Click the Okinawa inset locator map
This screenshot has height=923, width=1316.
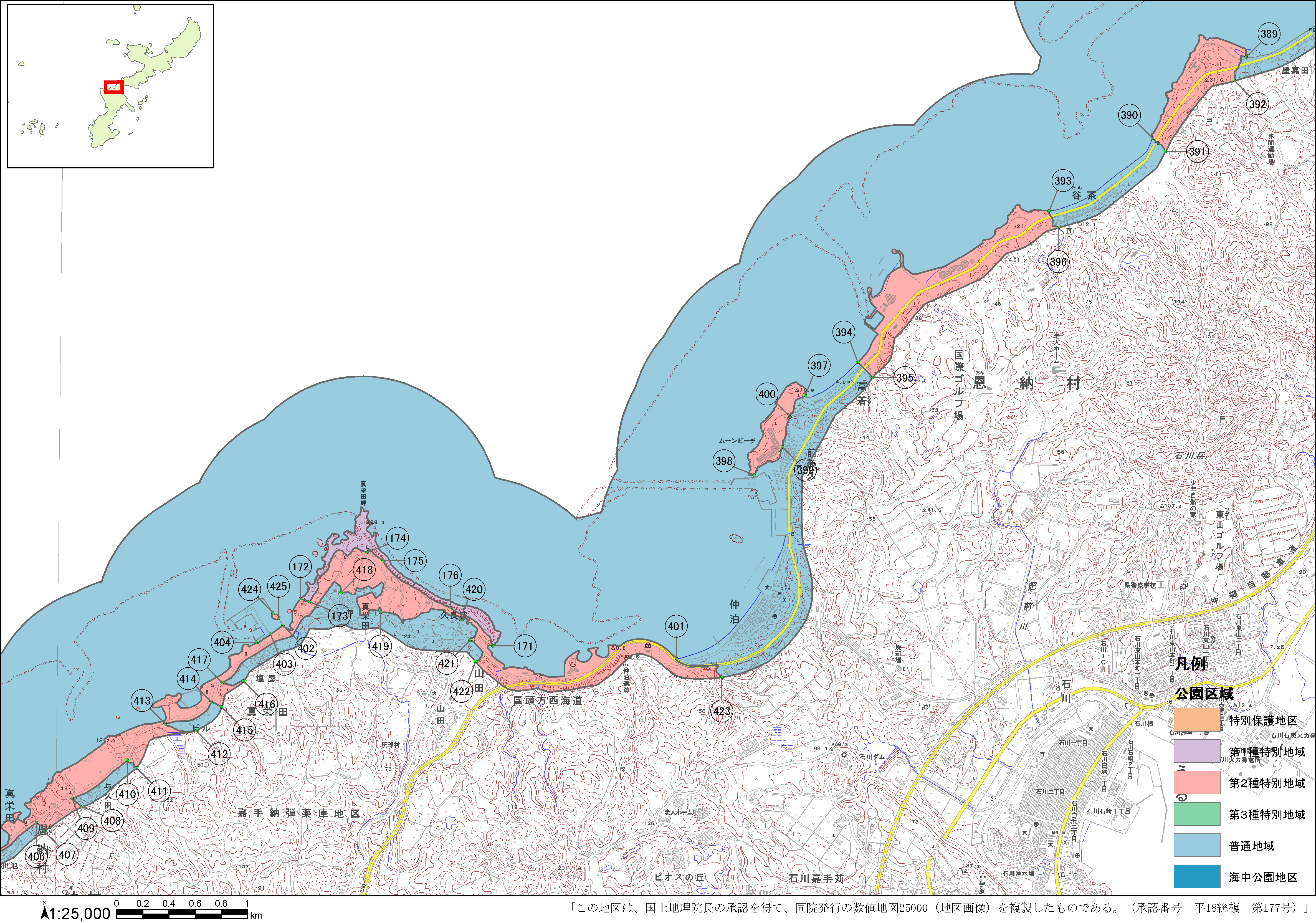click(110, 87)
